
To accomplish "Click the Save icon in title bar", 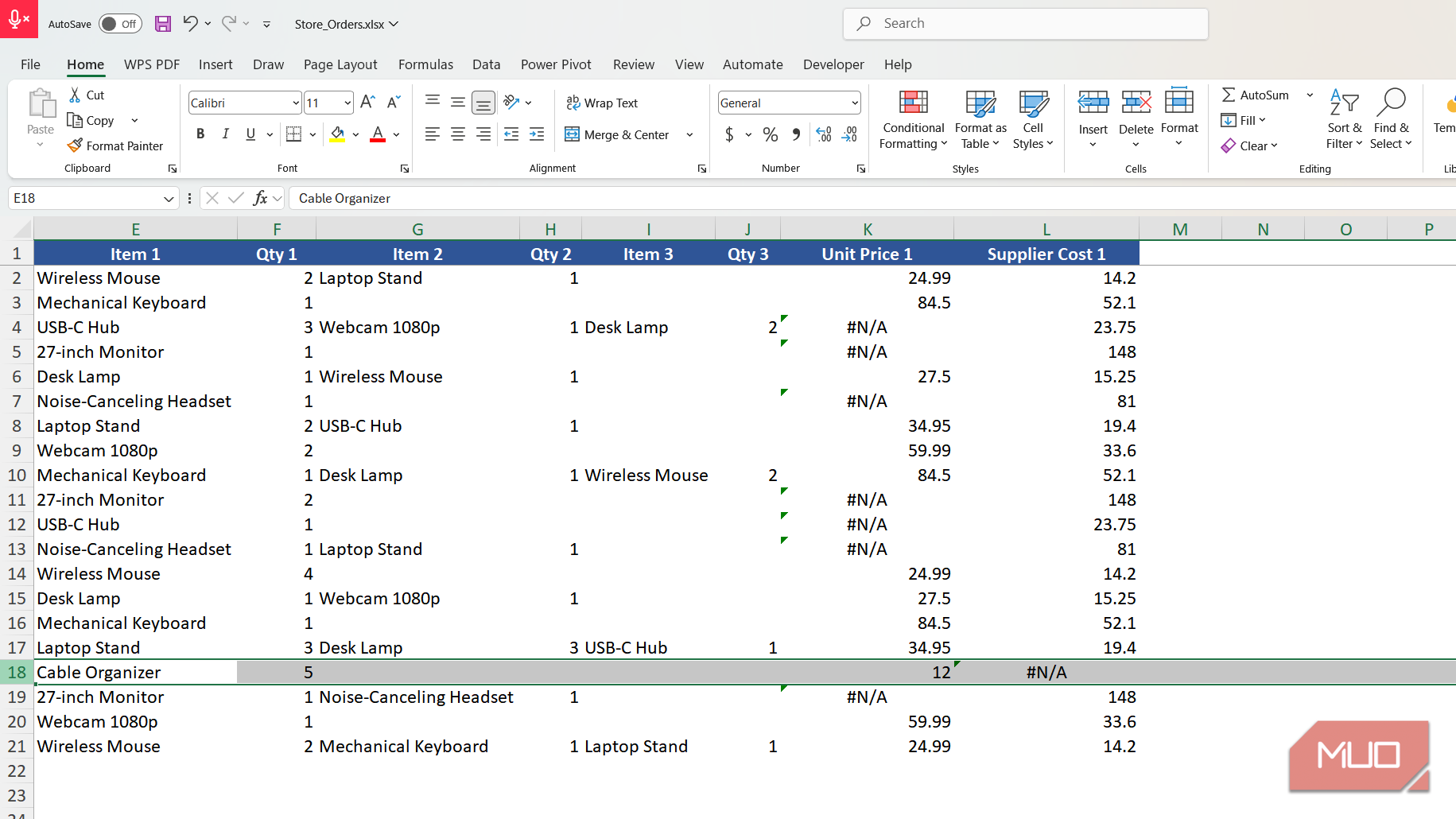I will coord(163,24).
